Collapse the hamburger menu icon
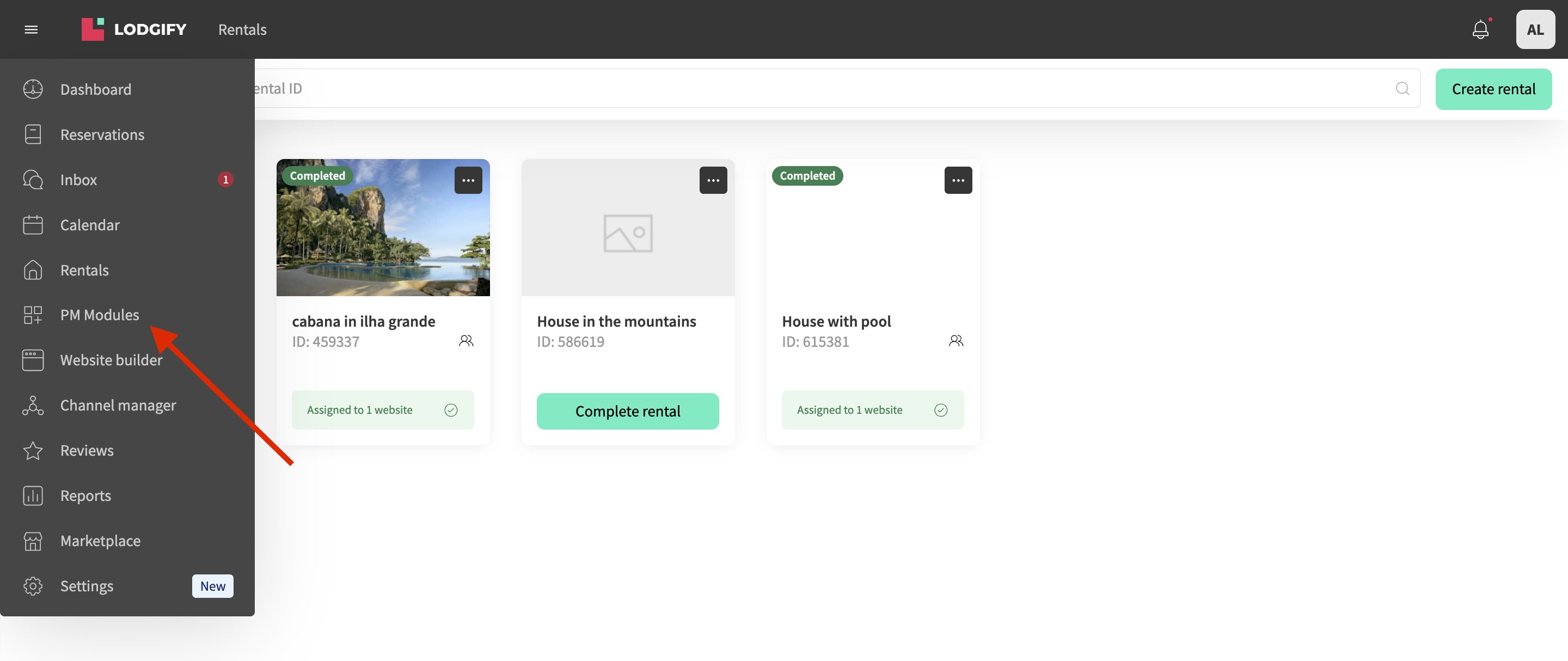The height and width of the screenshot is (661, 1568). point(31,29)
